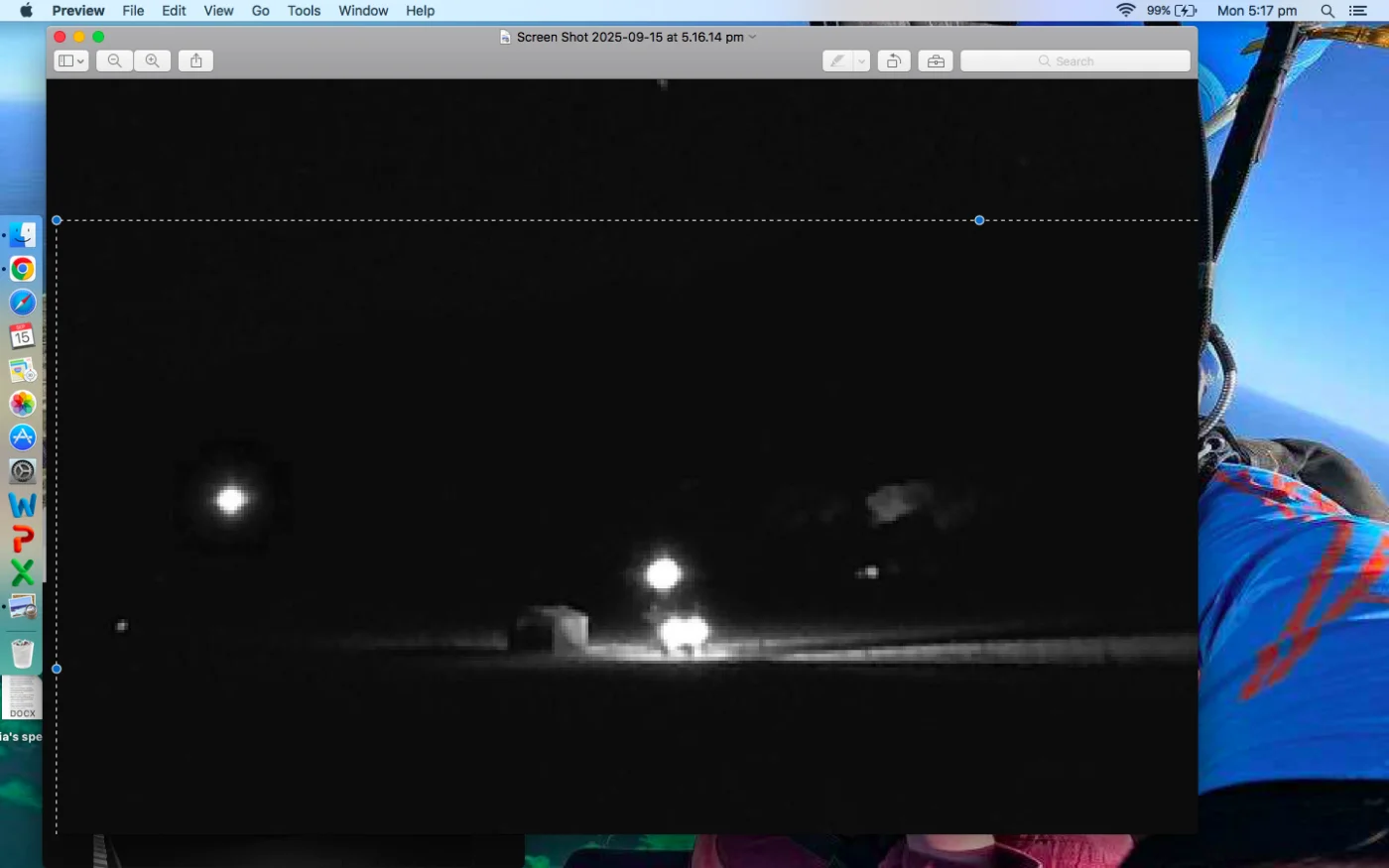Zoom in using the magnifier plus button

(152, 61)
